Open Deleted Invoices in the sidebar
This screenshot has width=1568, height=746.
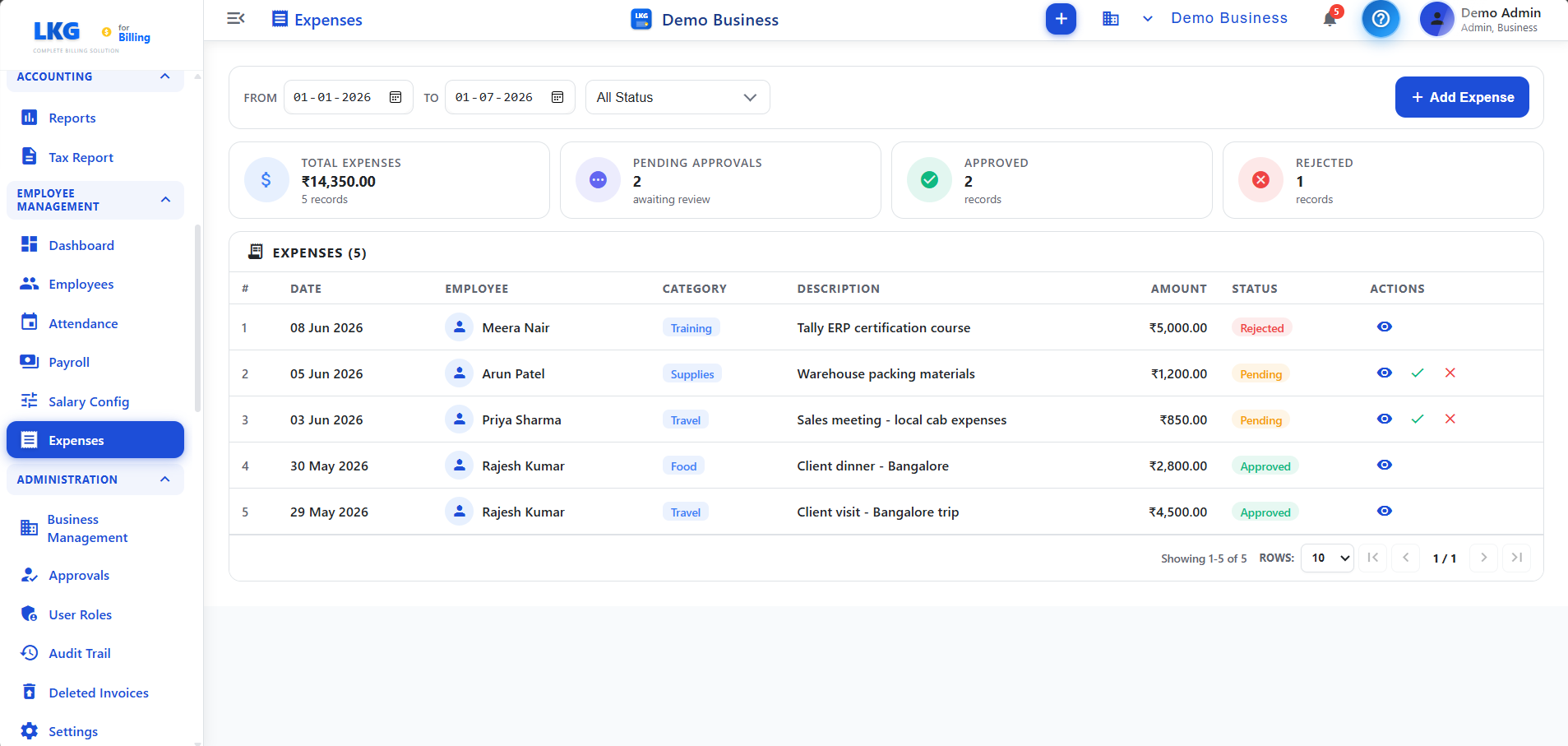coord(95,693)
